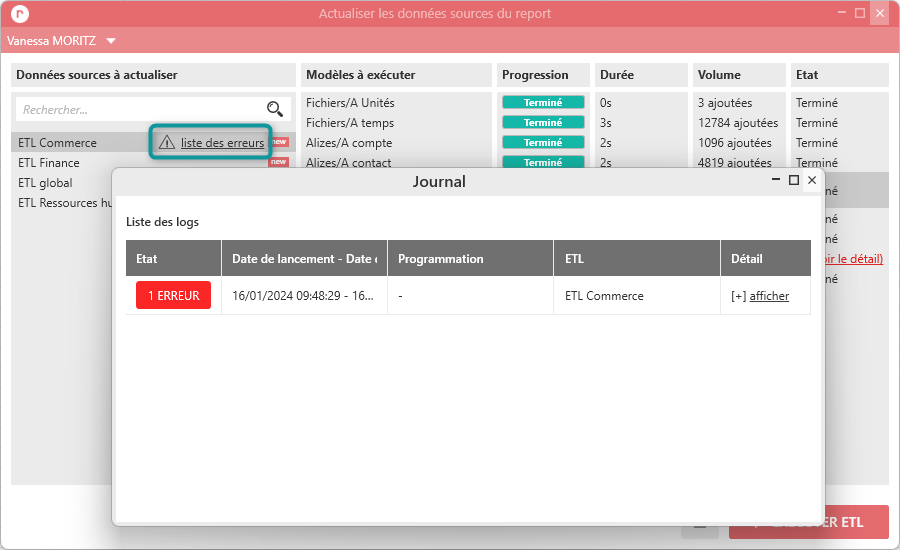Maximize the main application window
The image size is (900, 550).
(860, 13)
